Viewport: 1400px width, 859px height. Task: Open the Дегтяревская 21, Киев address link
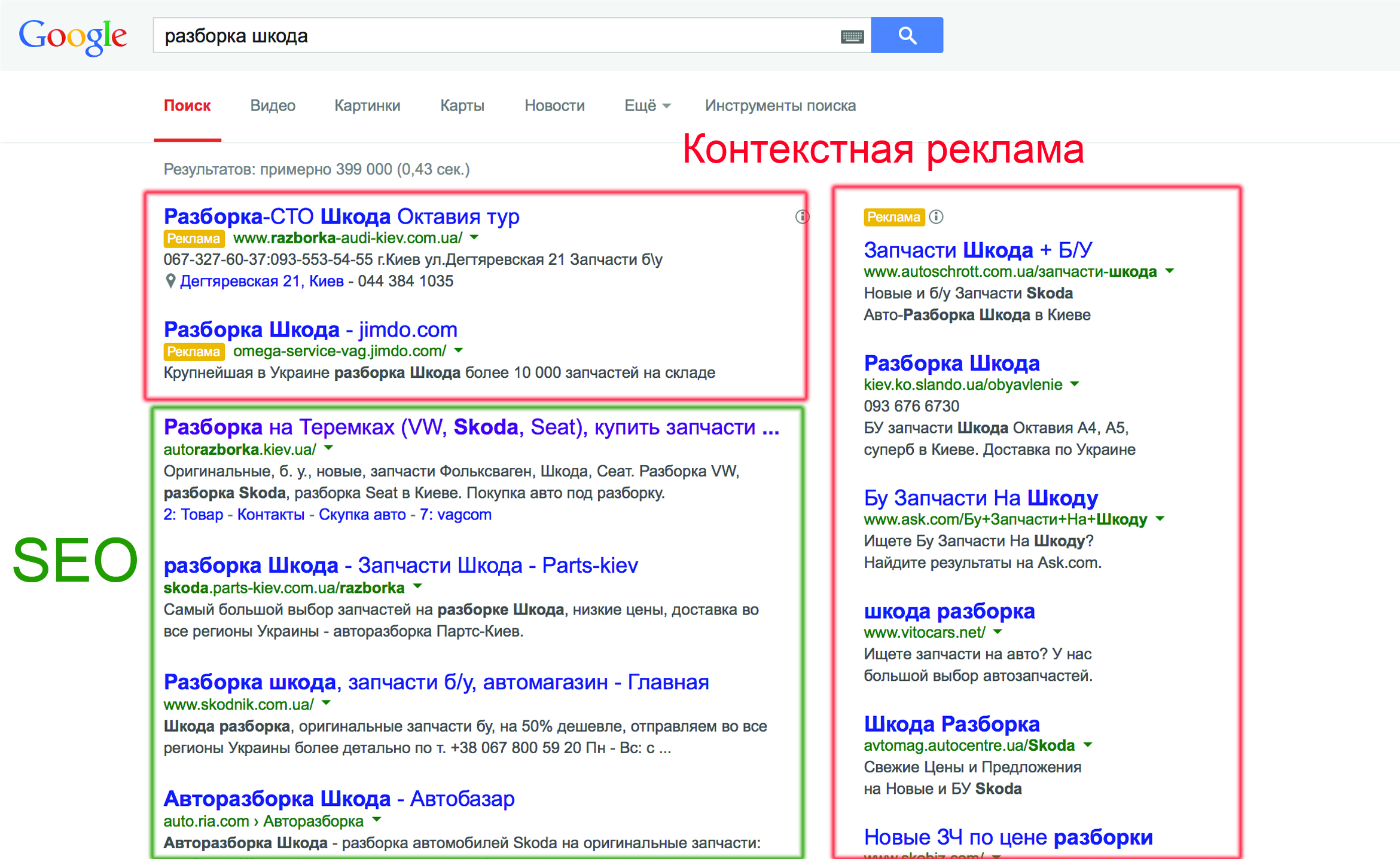click(x=262, y=281)
